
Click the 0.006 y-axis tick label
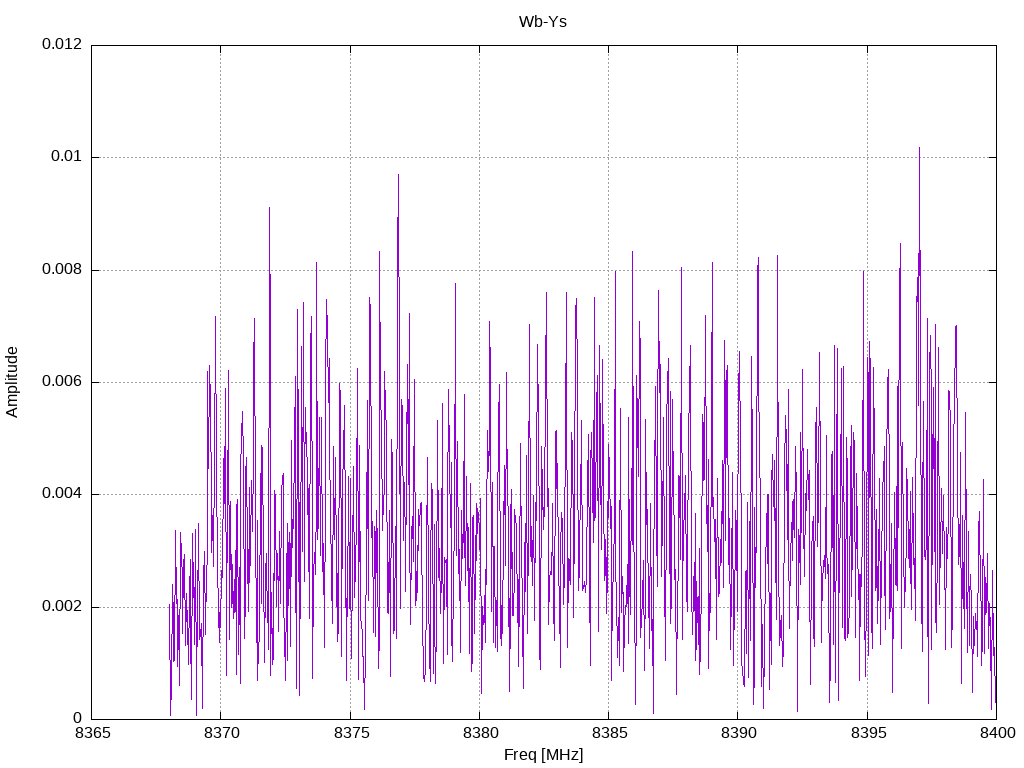click(x=62, y=382)
